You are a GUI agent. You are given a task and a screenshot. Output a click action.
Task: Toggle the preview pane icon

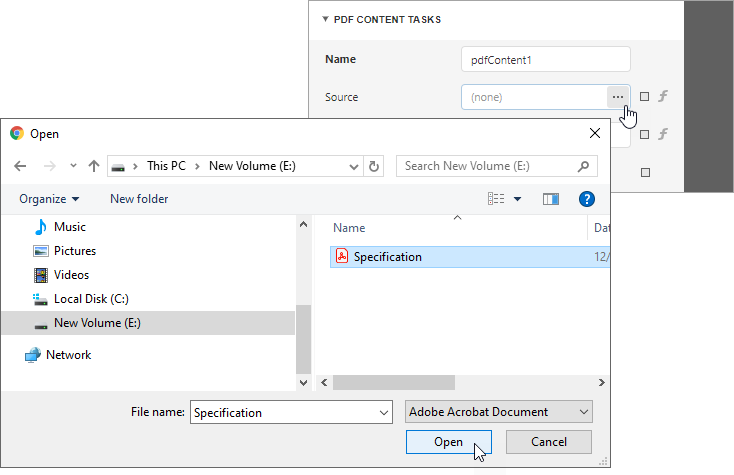[x=550, y=199]
